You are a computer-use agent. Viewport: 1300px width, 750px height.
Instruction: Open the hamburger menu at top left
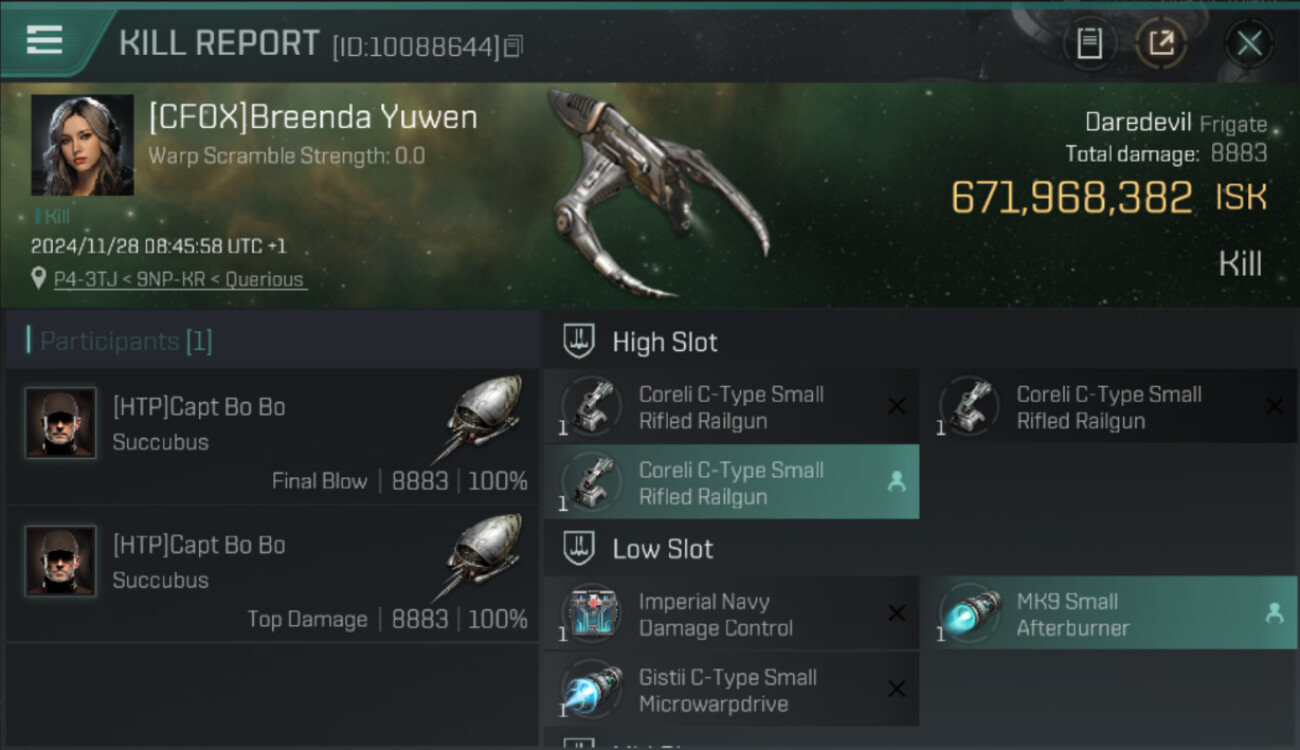click(x=44, y=40)
